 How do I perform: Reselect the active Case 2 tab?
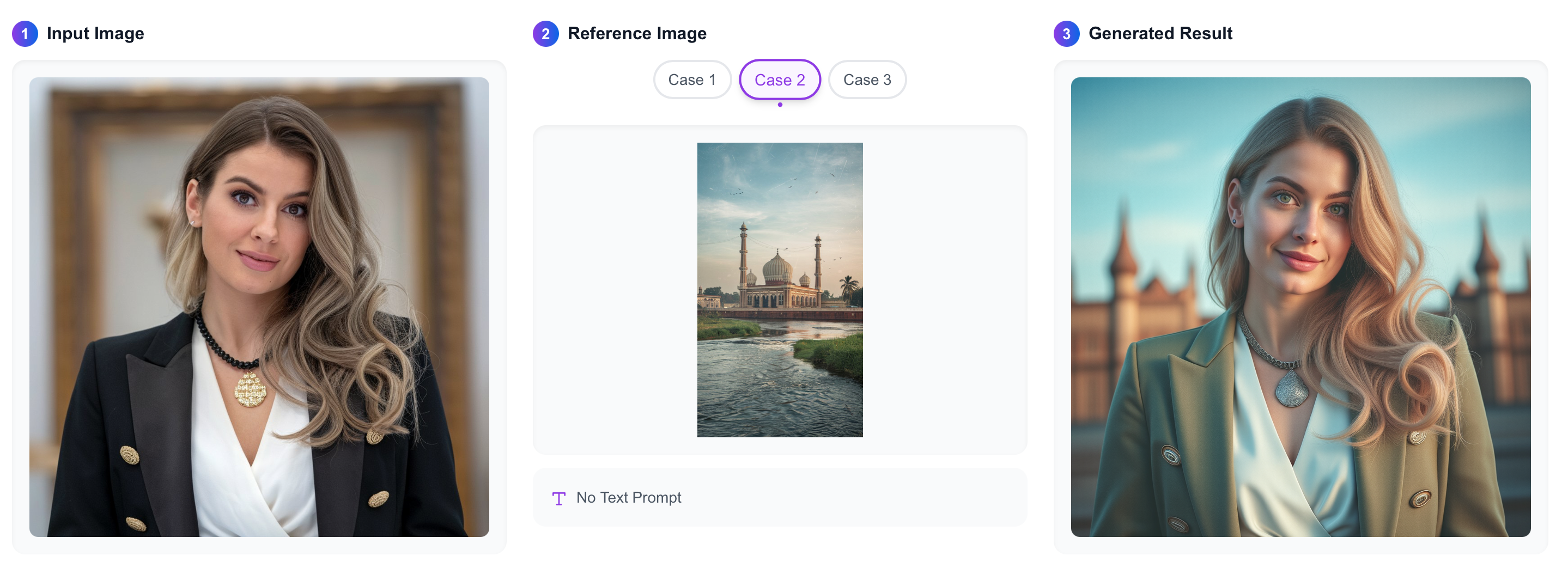pyautogui.click(x=780, y=79)
